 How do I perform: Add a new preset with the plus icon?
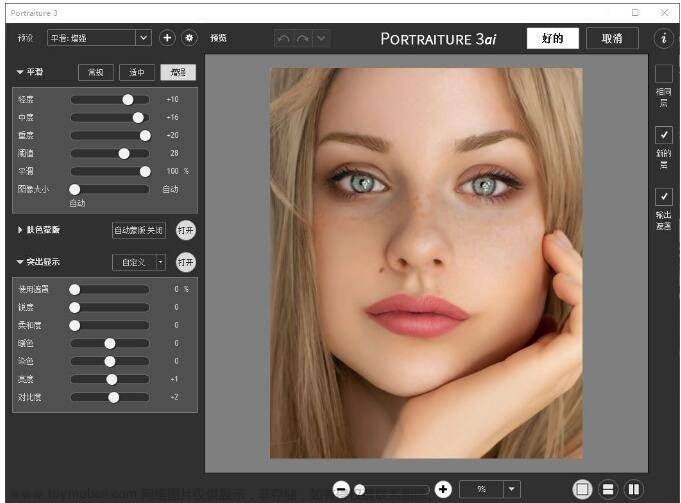(x=167, y=38)
